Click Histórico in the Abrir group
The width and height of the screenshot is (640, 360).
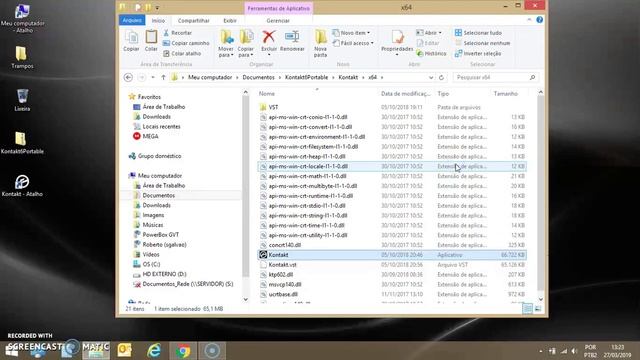click(431, 53)
